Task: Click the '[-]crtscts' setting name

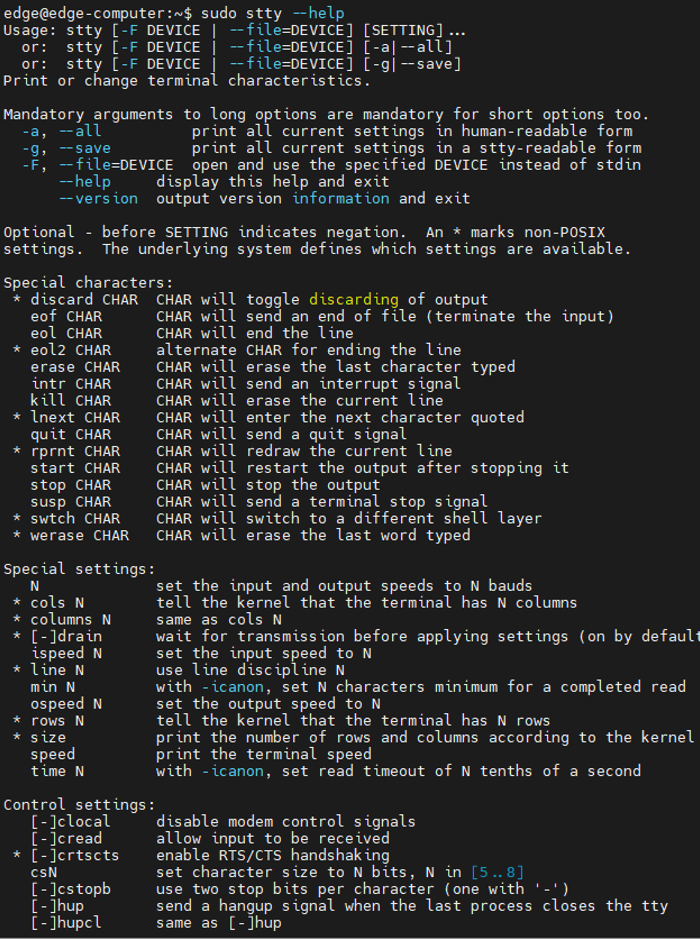Action: tap(75, 855)
